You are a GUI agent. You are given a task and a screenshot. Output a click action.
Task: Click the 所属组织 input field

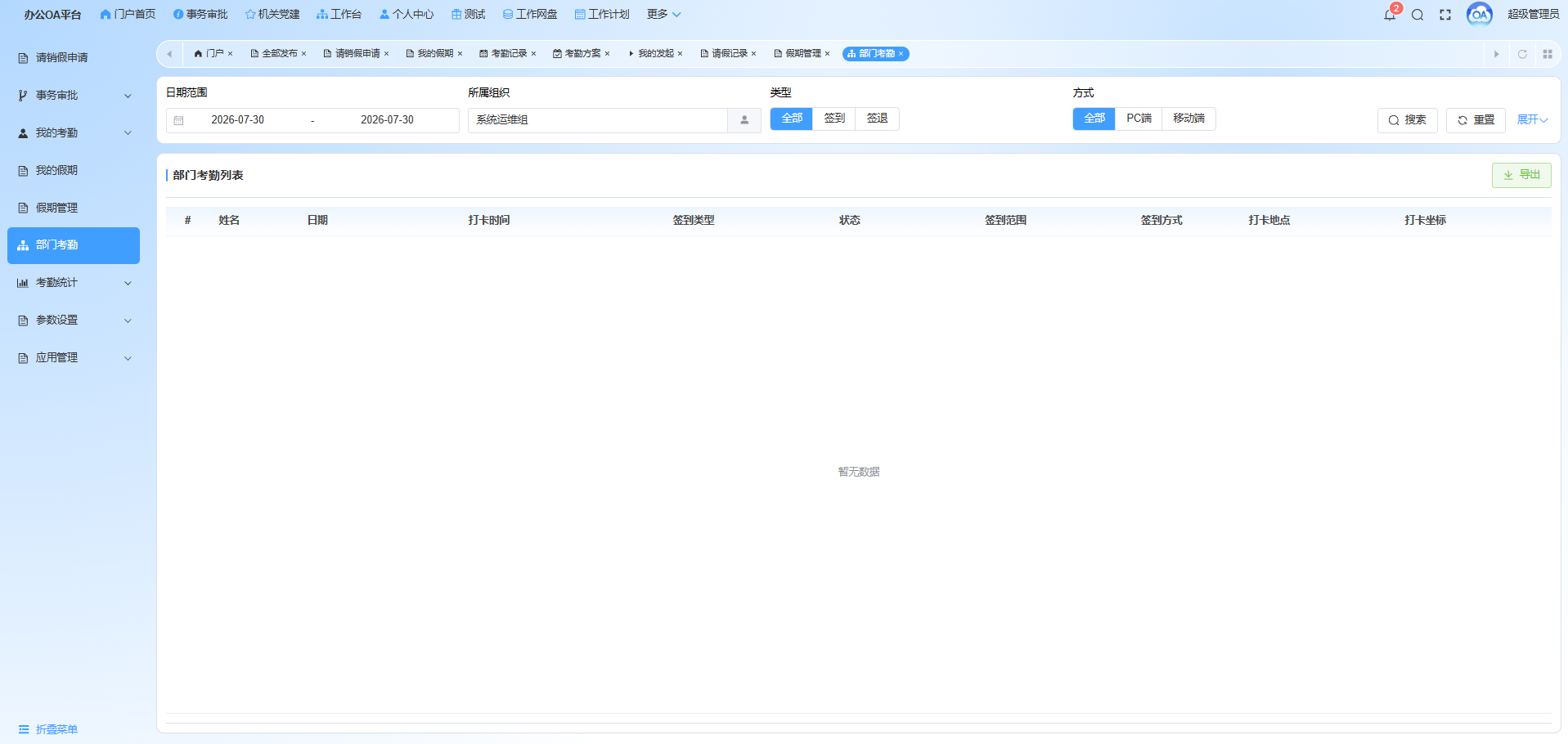[x=598, y=120]
